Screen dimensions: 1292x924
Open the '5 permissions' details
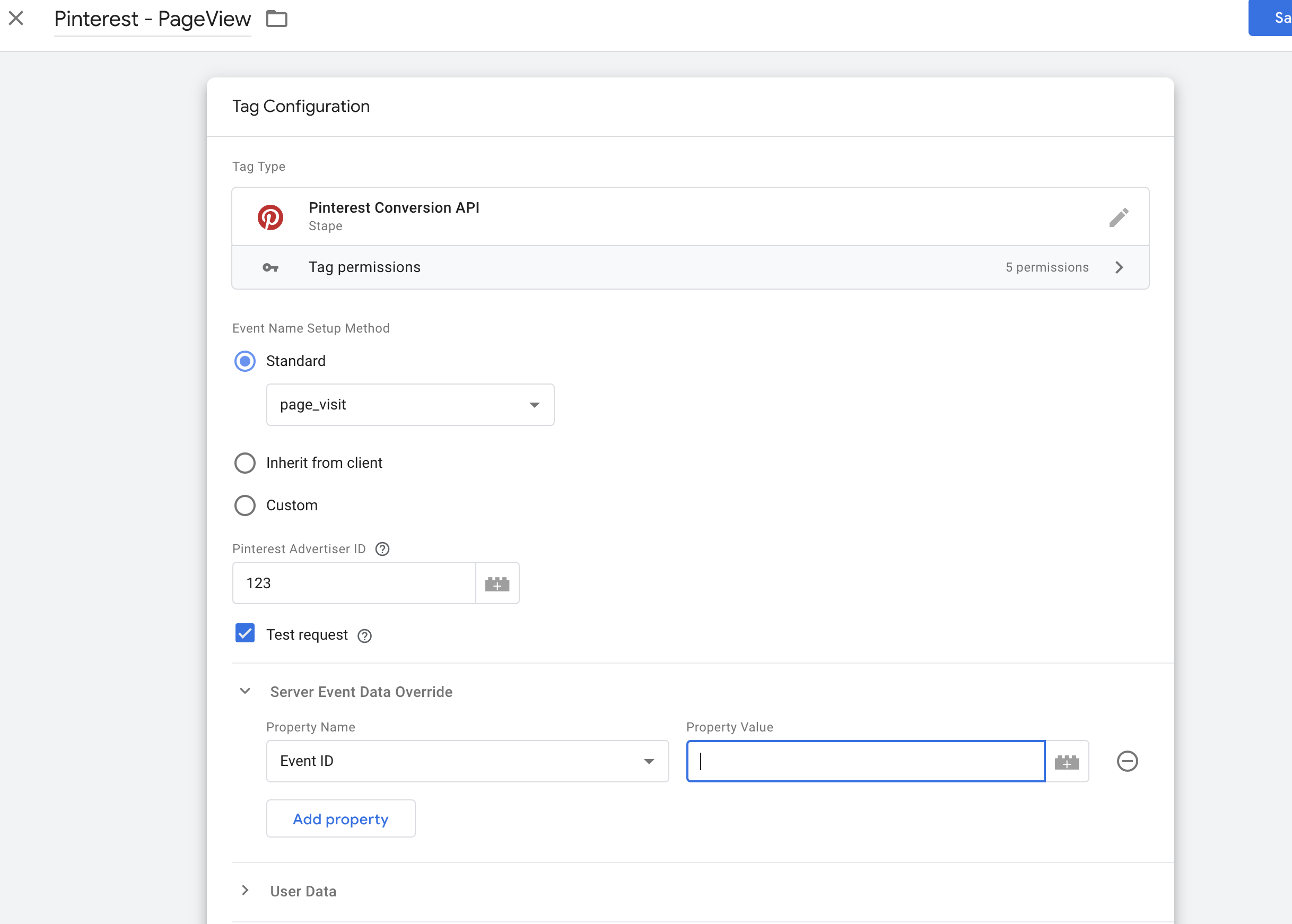point(1047,267)
